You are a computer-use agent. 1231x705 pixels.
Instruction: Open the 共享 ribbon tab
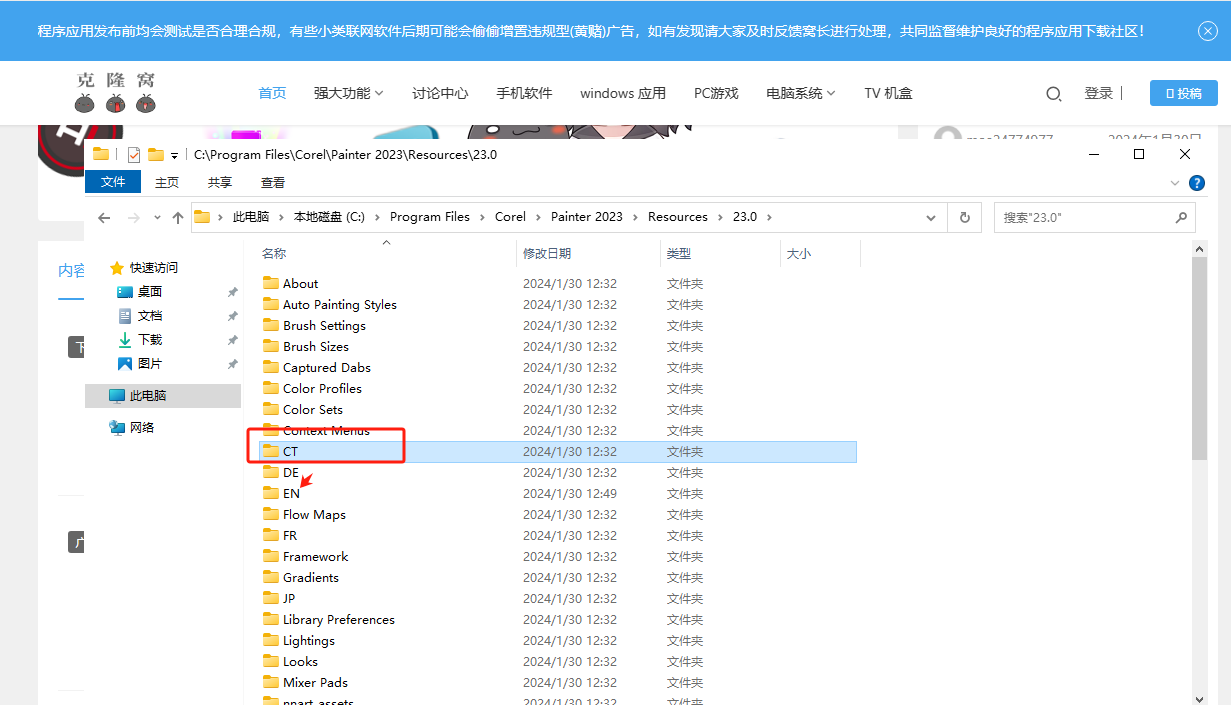[220, 182]
